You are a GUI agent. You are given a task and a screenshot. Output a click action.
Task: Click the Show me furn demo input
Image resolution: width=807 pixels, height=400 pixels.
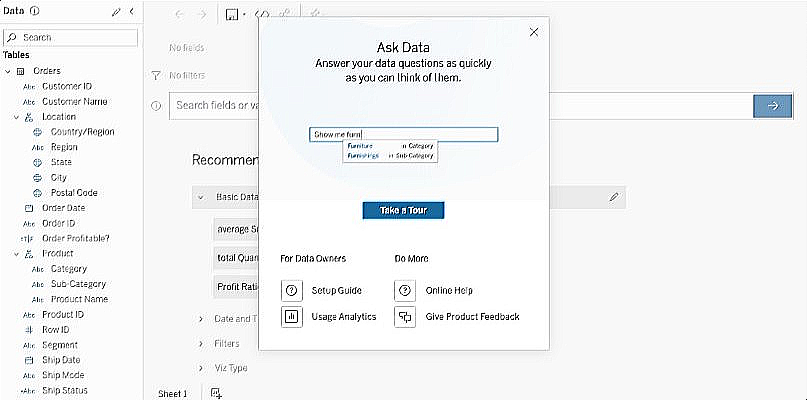pyautogui.click(x=404, y=135)
